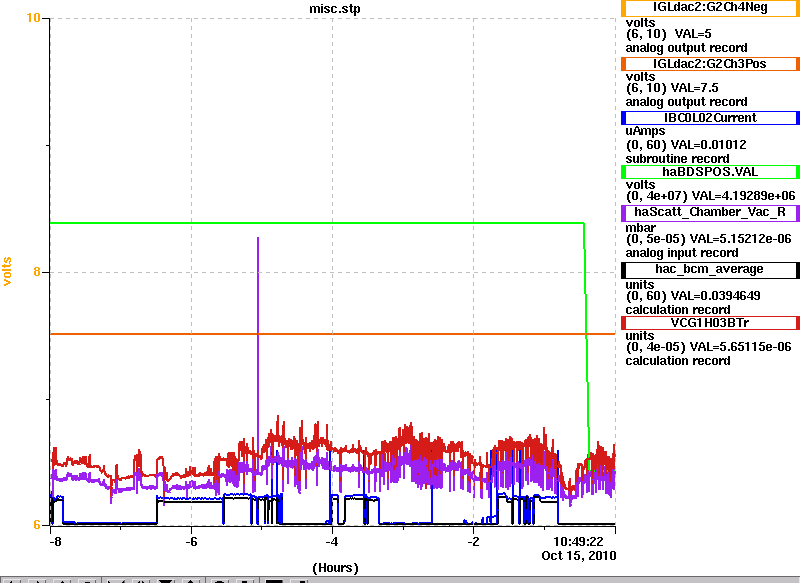The height and width of the screenshot is (583, 800).
Task: Click the x-axis label '-4'
Action: 332,541
